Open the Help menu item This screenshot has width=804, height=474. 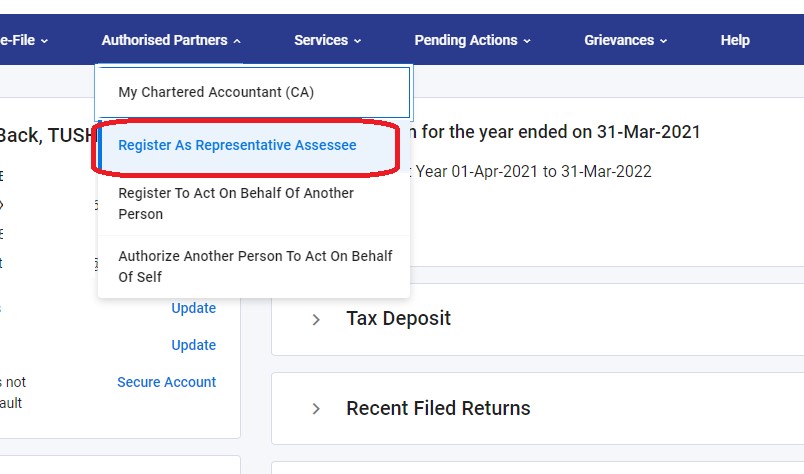pos(735,40)
